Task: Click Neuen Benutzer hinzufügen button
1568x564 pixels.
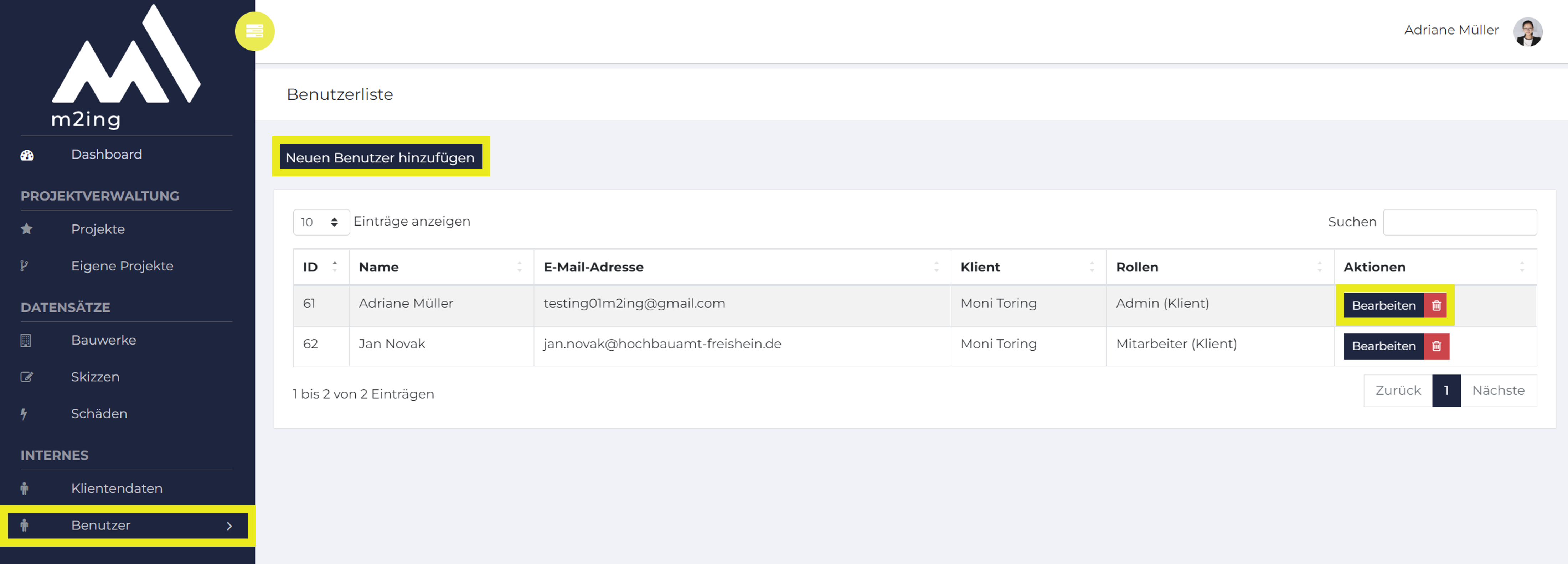Action: [x=381, y=157]
